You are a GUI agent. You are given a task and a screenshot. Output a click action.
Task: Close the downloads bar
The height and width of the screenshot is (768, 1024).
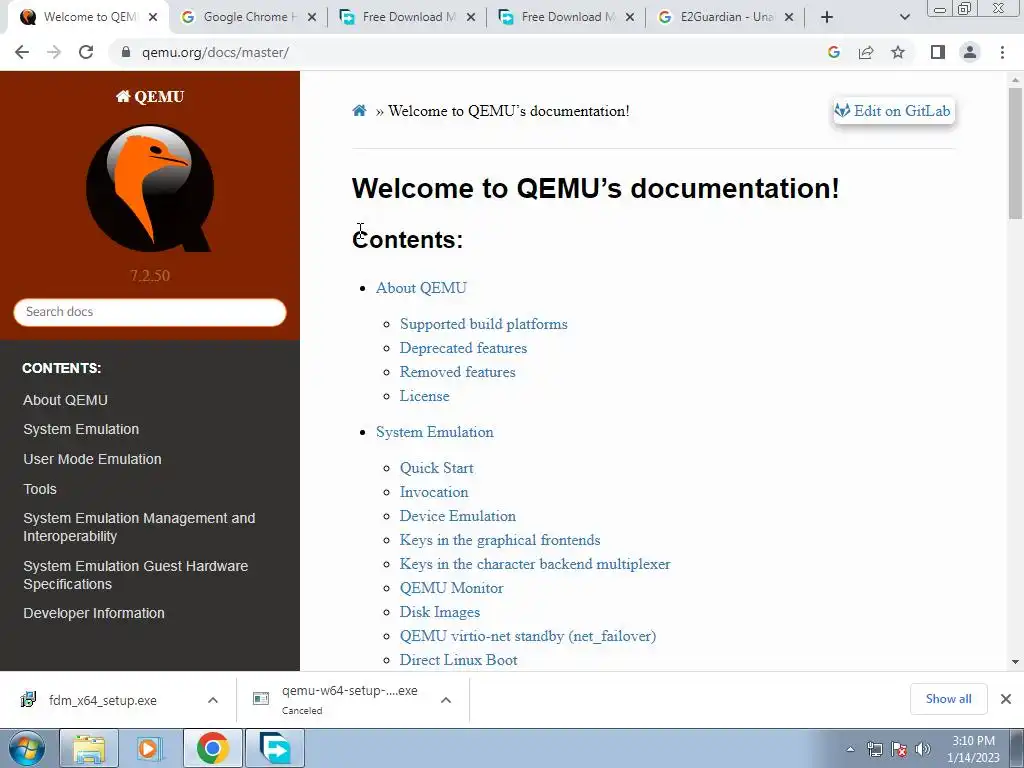click(x=1006, y=699)
